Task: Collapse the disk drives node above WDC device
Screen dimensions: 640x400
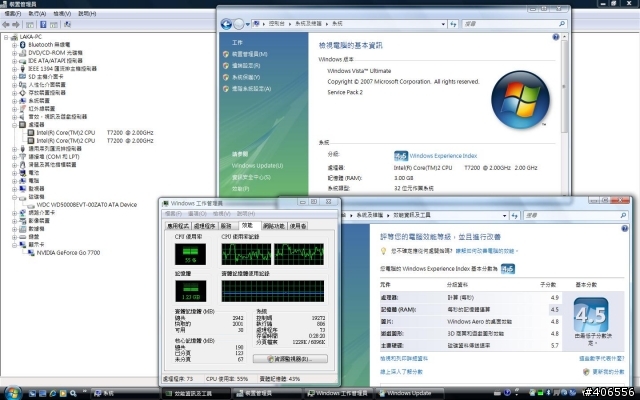Action: point(14,197)
